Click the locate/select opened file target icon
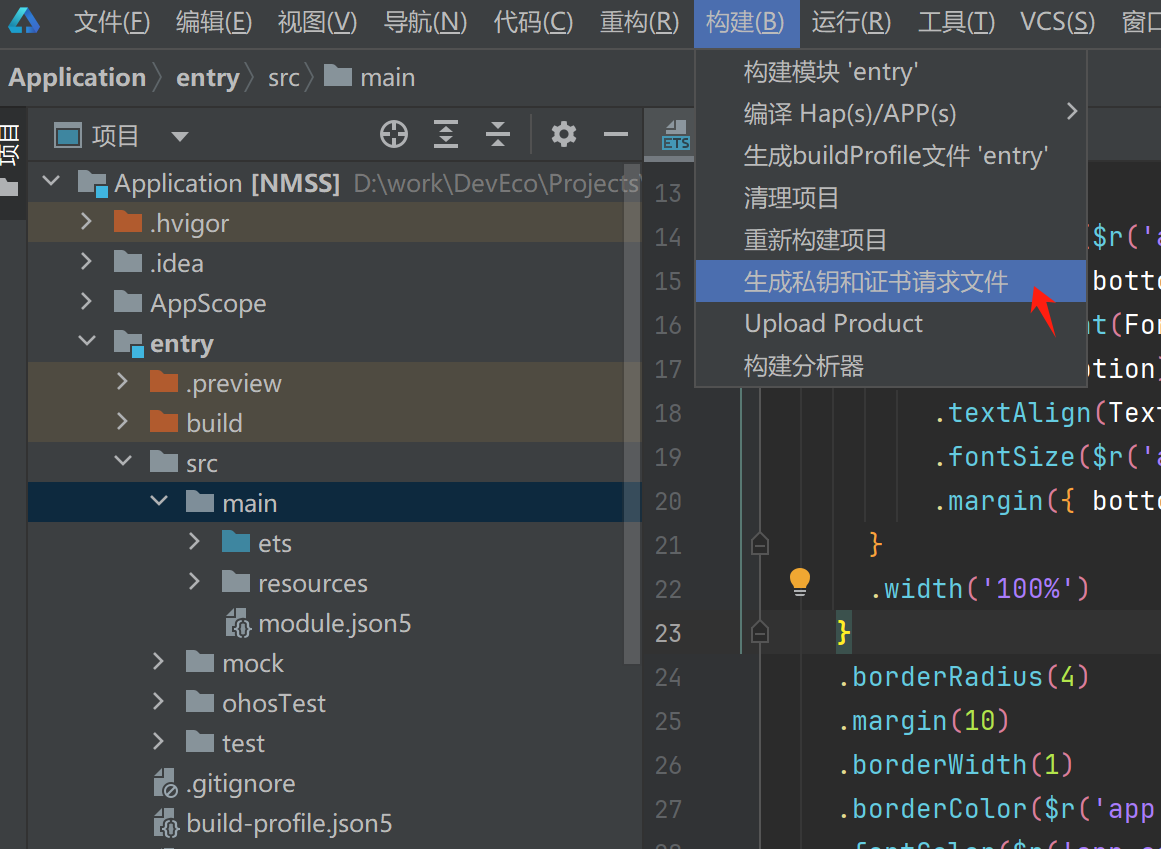Viewport: 1161px width, 849px height. pyautogui.click(x=394, y=135)
